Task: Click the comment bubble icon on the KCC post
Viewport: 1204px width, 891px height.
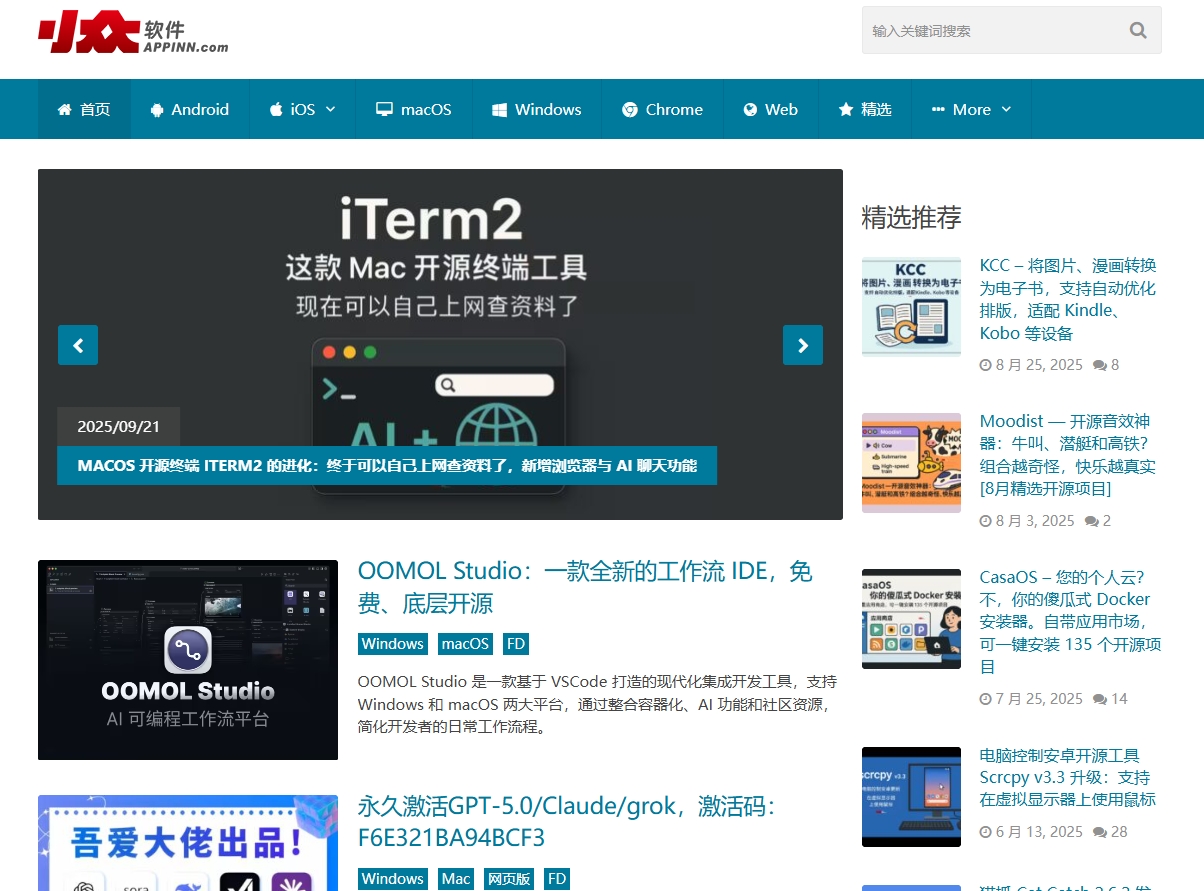Action: pyautogui.click(x=1097, y=365)
